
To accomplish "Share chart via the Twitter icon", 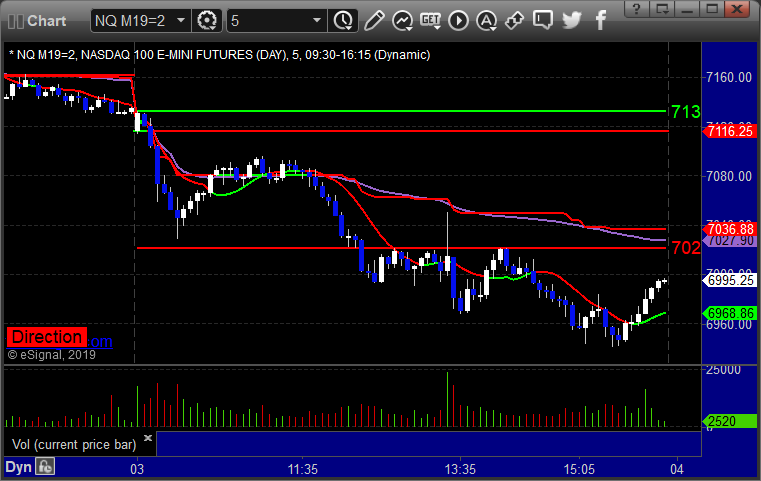I will point(572,21).
